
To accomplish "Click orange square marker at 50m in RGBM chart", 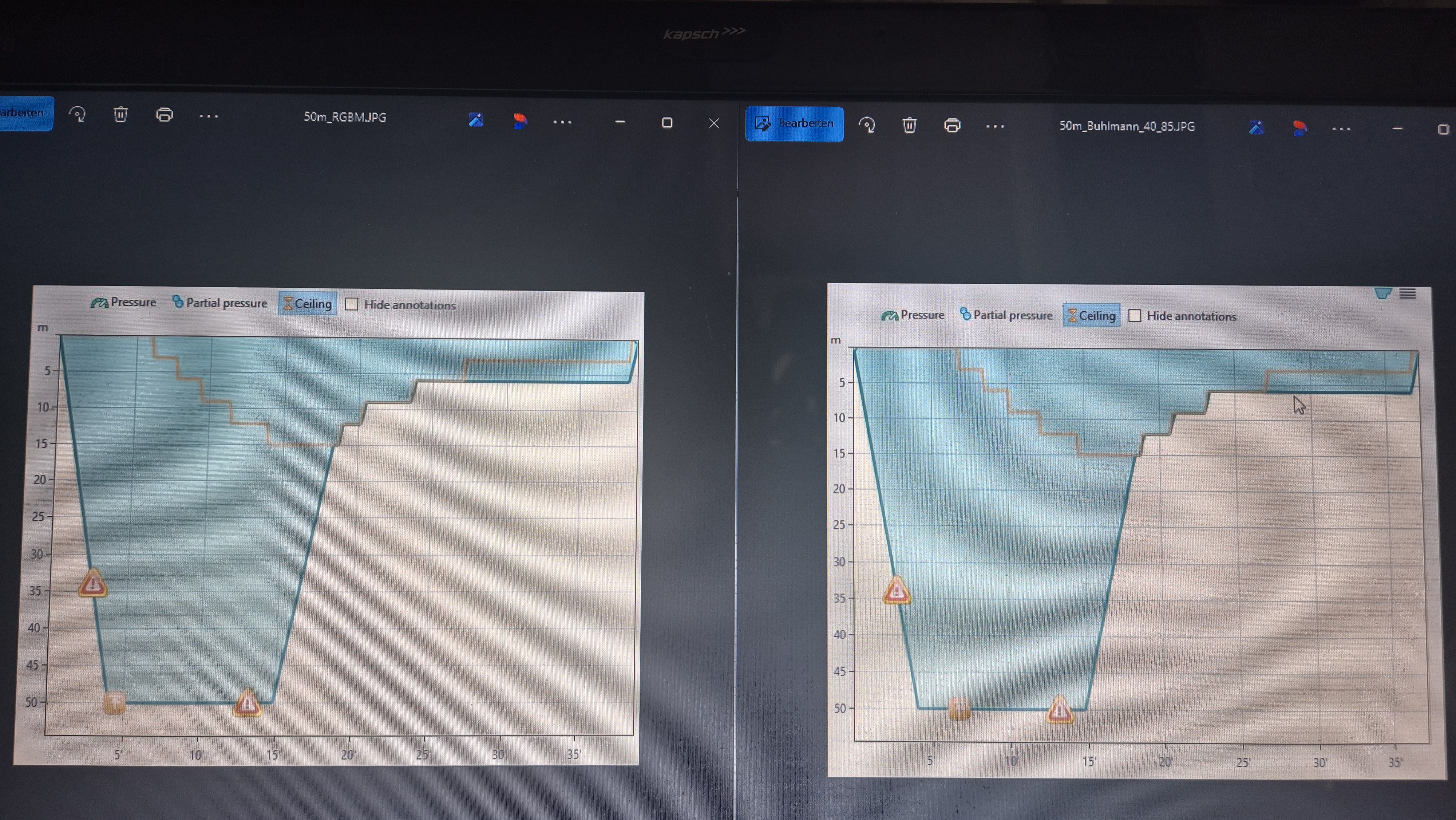I will pyautogui.click(x=114, y=702).
